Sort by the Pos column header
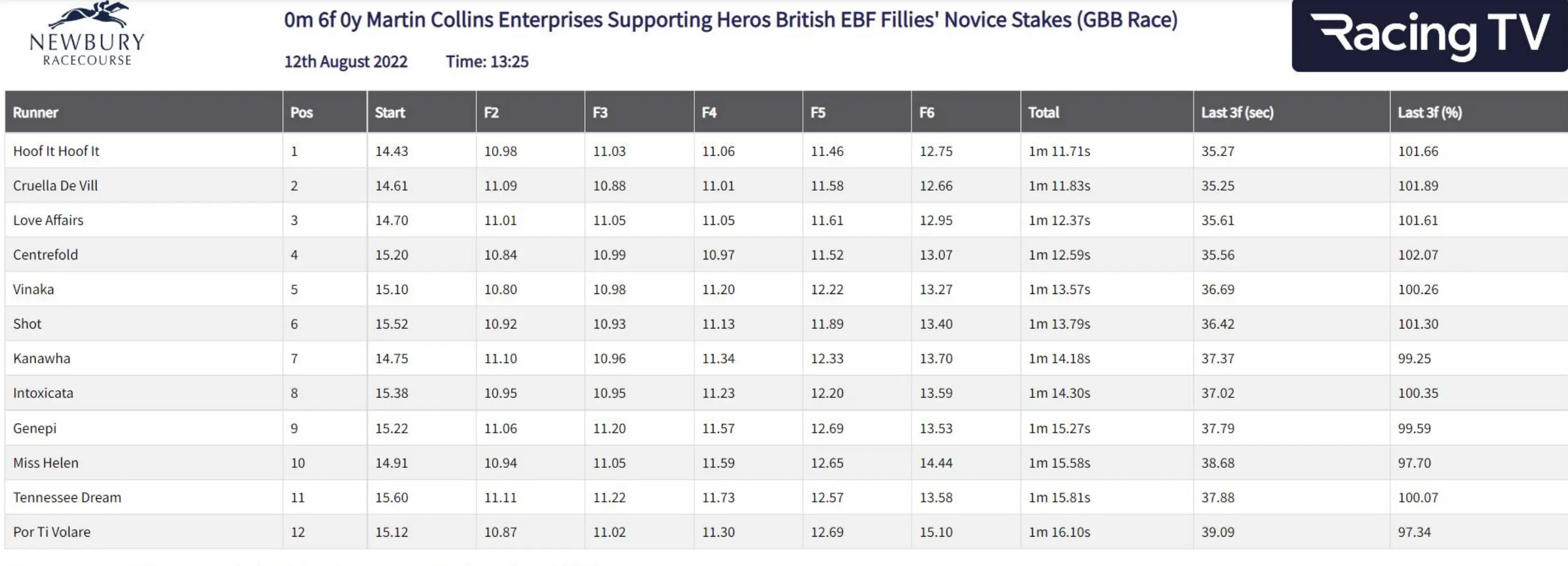The height and width of the screenshot is (566, 1568). 302,113
